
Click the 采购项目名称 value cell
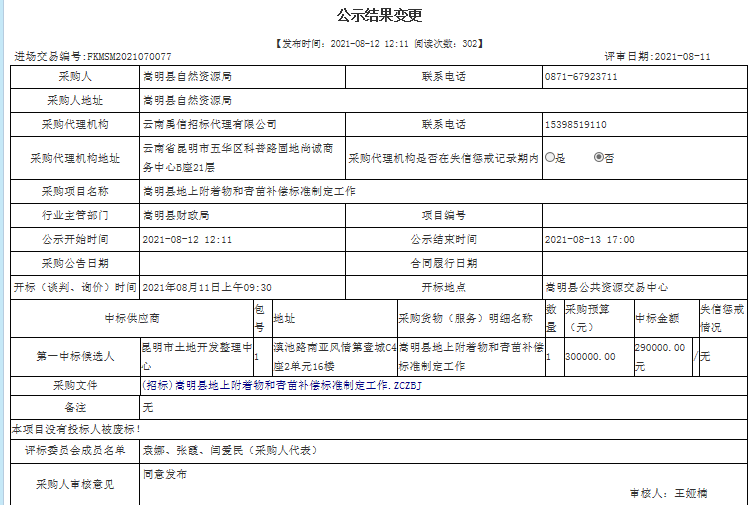point(443,192)
